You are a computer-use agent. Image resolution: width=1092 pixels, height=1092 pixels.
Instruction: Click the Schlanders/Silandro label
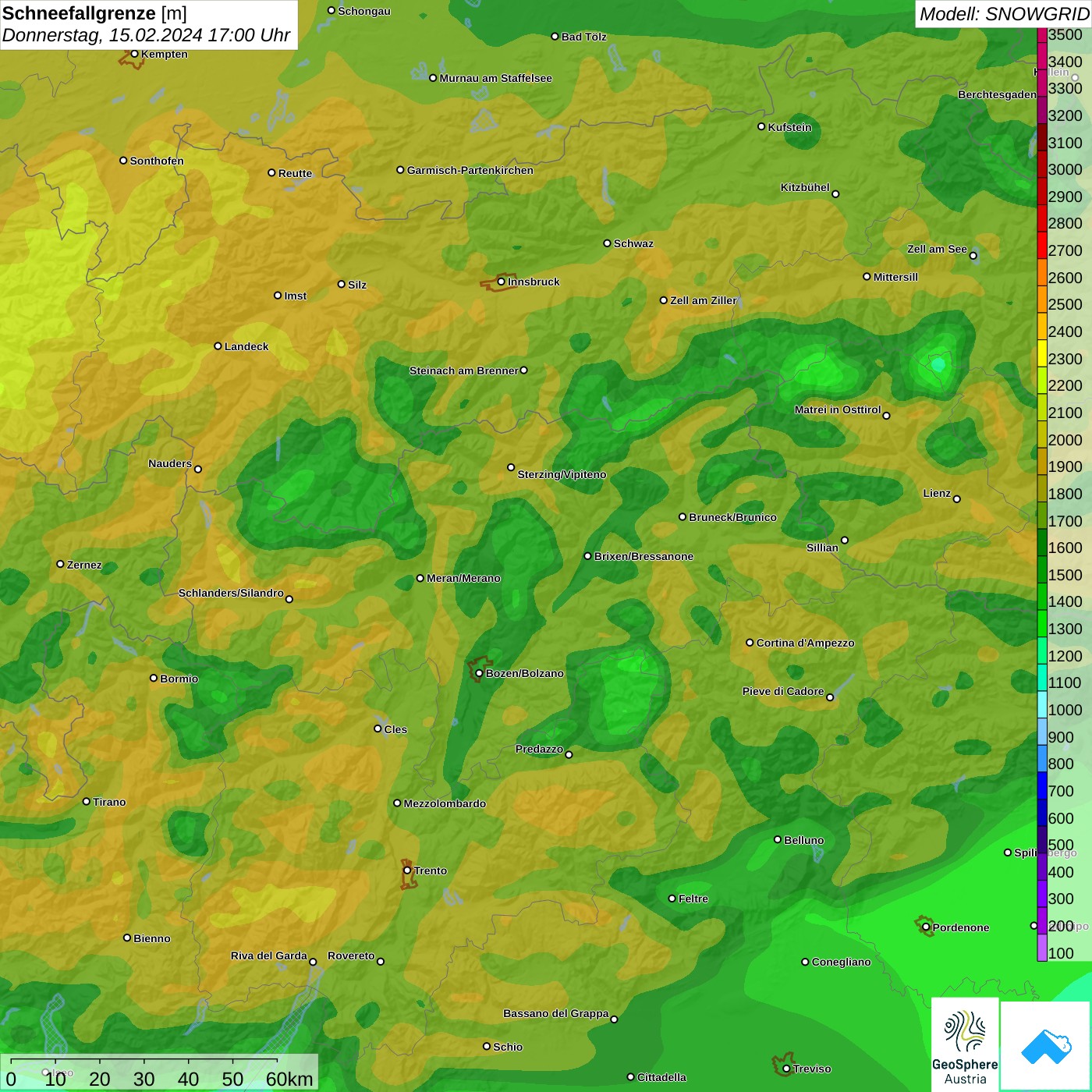pyautogui.click(x=231, y=593)
